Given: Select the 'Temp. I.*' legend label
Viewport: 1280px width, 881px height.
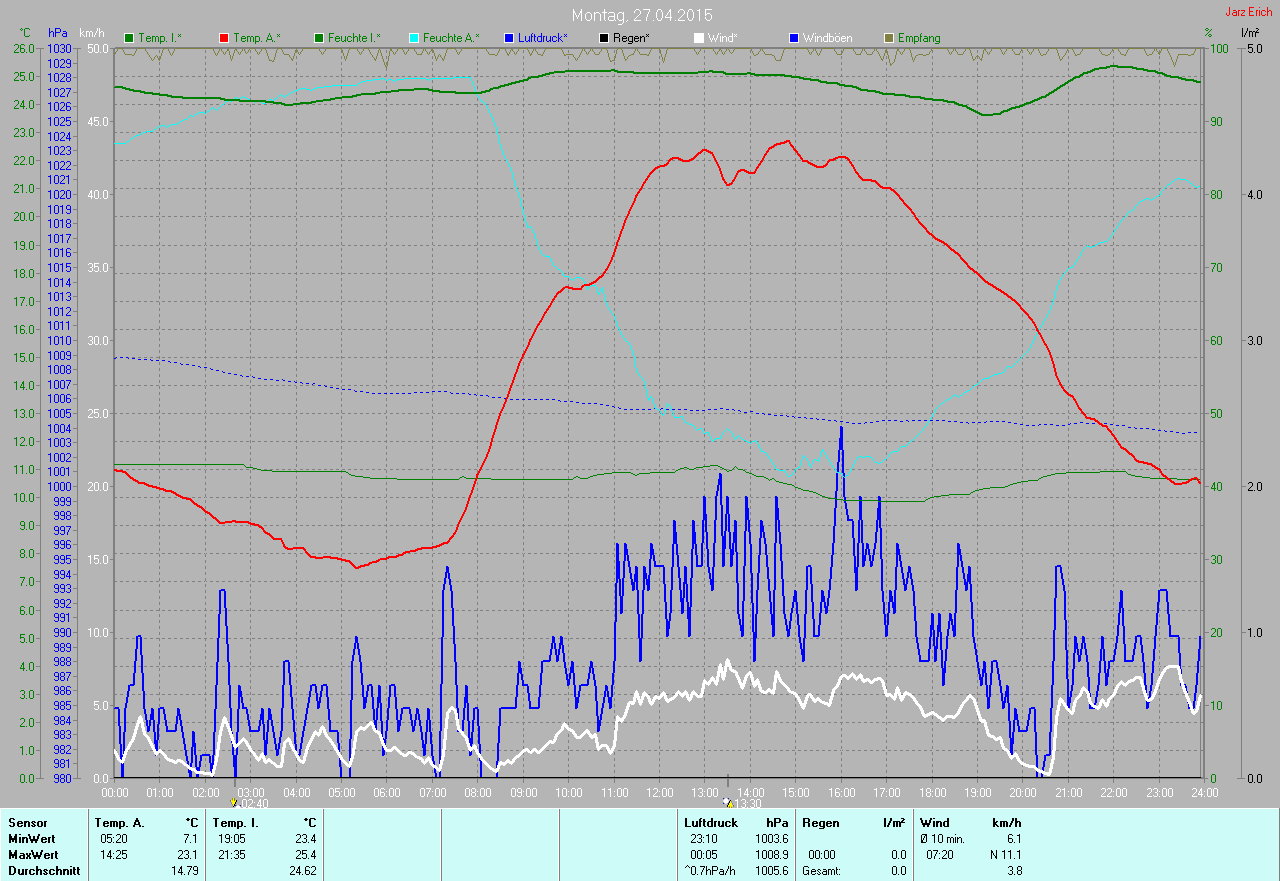Looking at the screenshot, I should click(x=160, y=38).
